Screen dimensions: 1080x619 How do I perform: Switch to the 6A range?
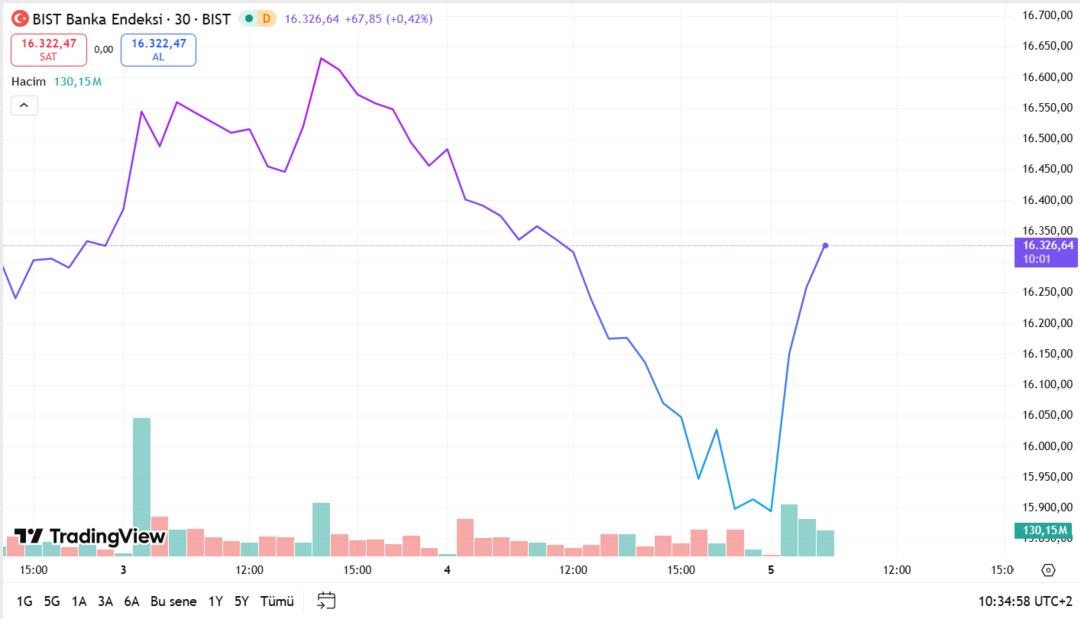point(131,601)
